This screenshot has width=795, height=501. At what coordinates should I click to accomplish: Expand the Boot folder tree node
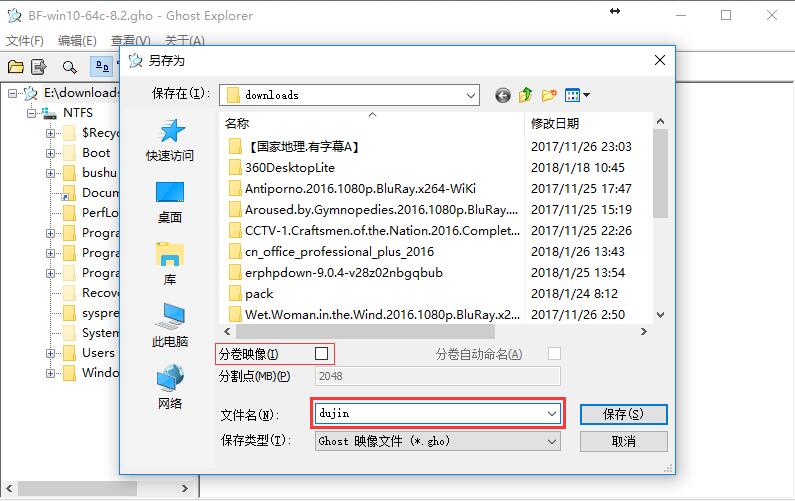(x=50, y=153)
